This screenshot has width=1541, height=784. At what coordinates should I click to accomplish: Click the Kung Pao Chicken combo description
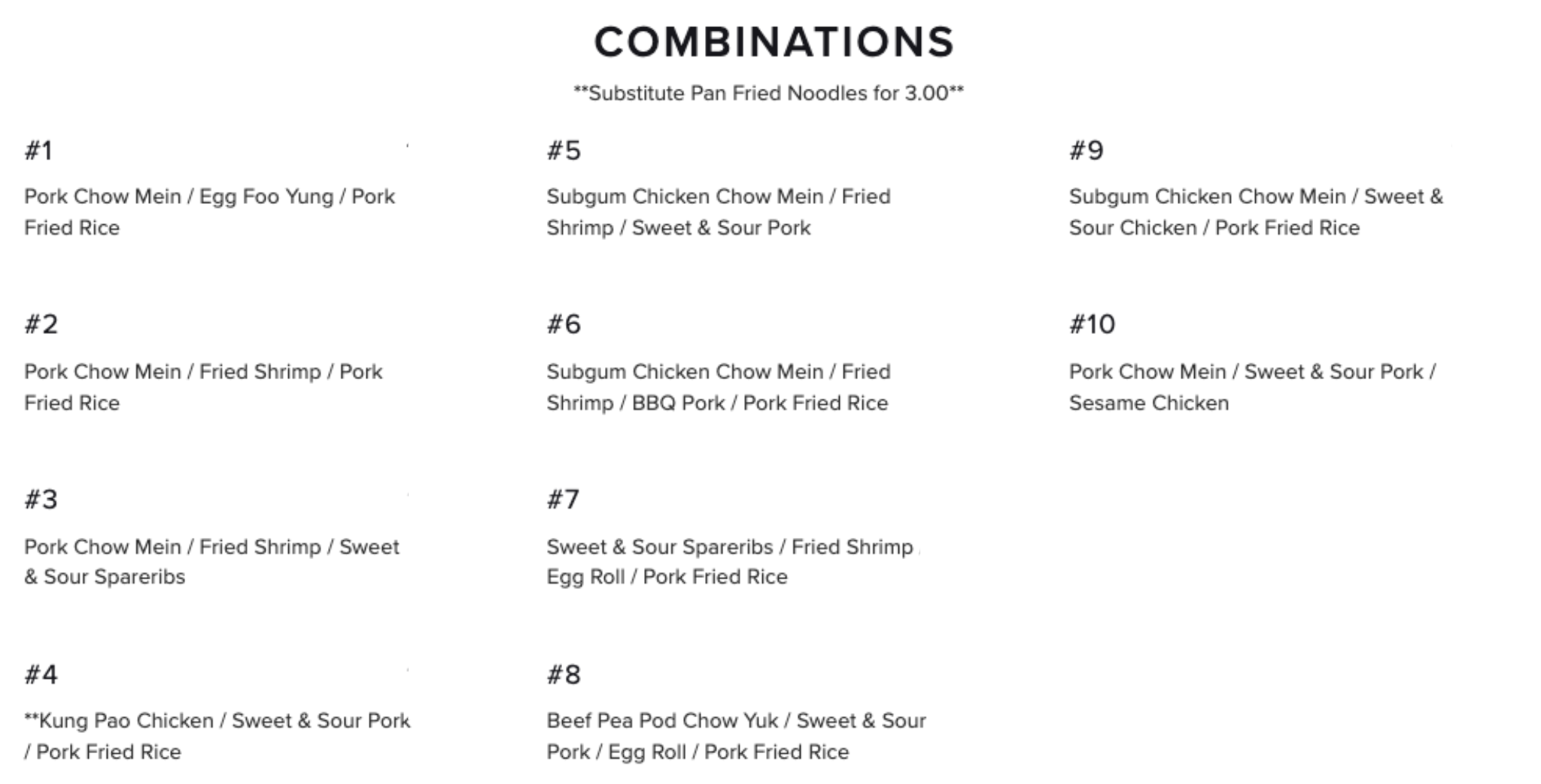click(x=217, y=737)
